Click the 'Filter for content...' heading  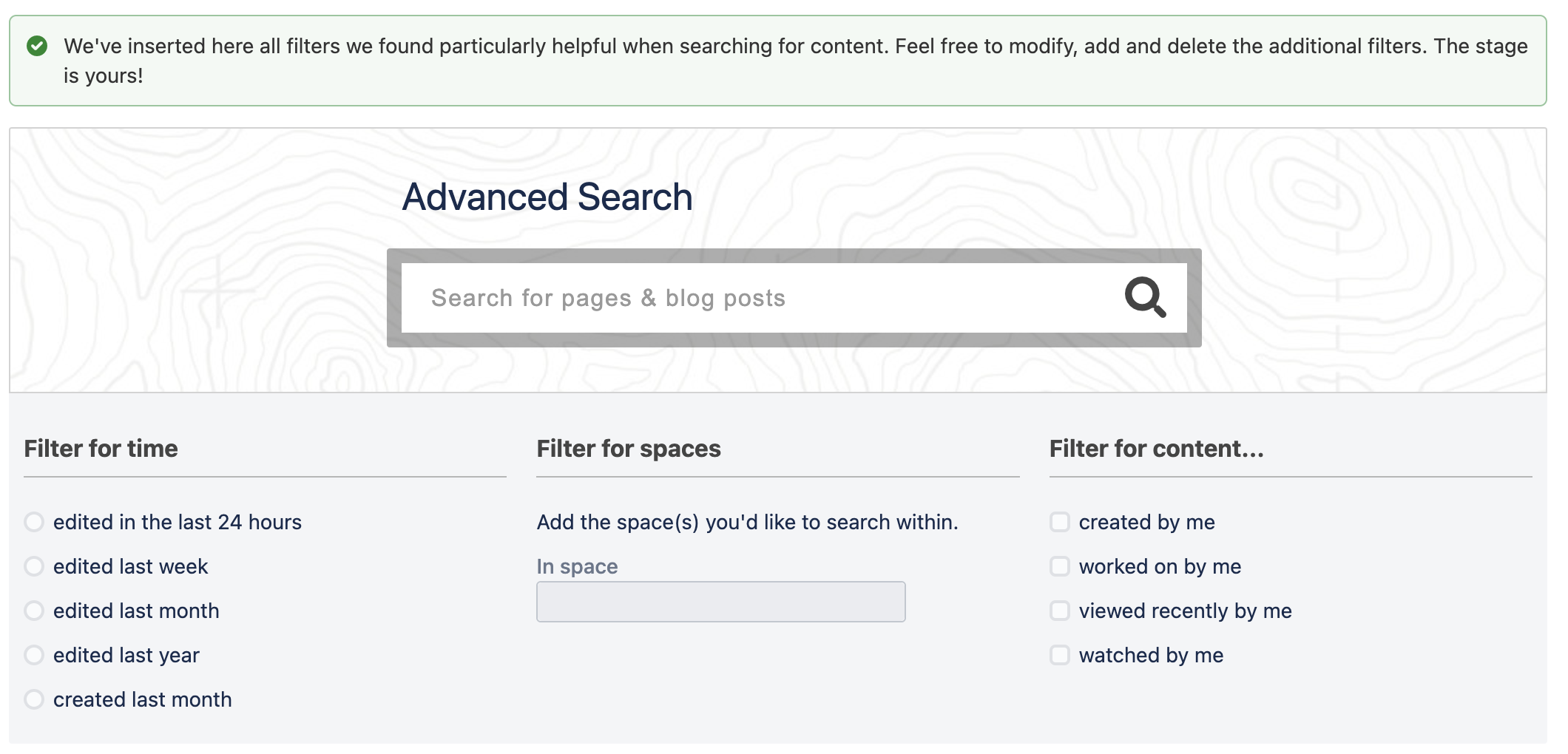(1156, 449)
